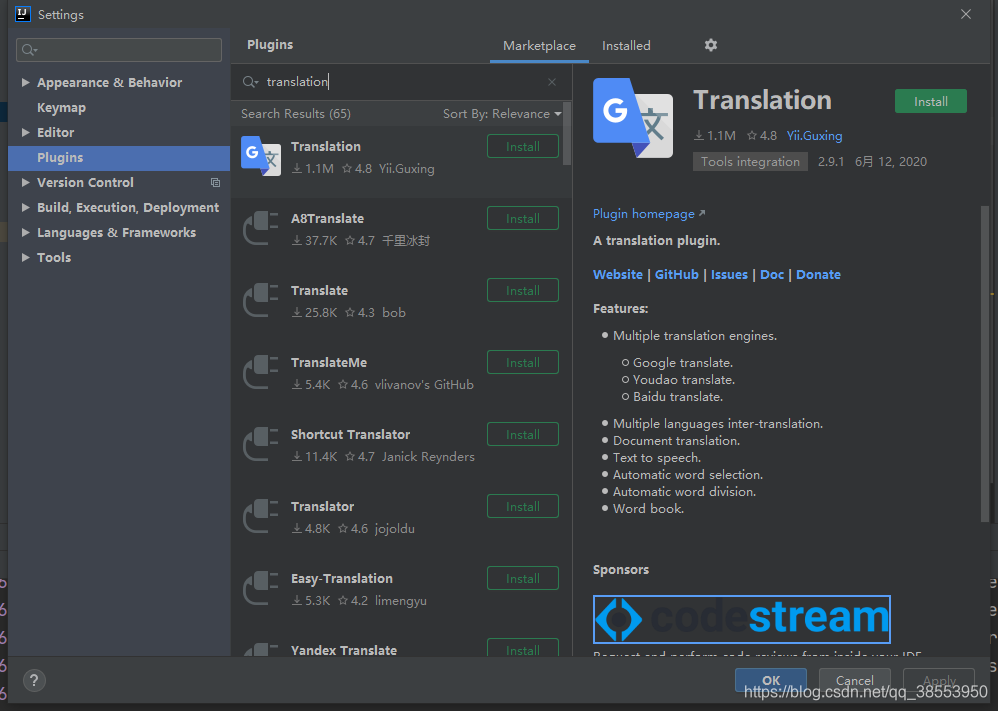Click the Shortcut Translator plugin icon
This screenshot has height=711, width=998.
[x=261, y=444]
